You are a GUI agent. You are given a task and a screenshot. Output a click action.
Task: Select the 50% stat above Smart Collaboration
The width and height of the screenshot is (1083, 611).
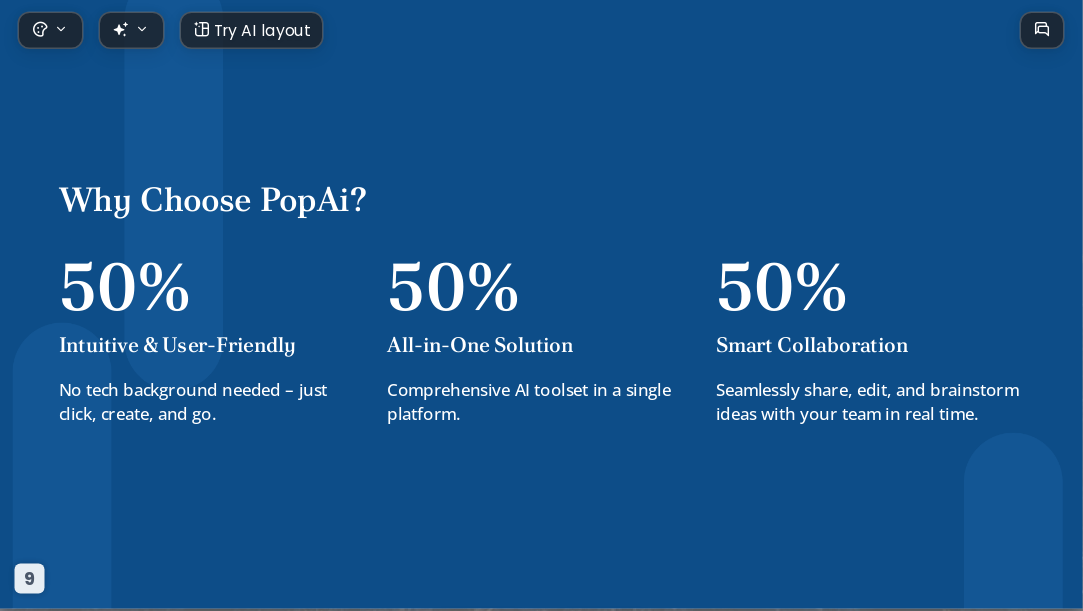[781, 287]
